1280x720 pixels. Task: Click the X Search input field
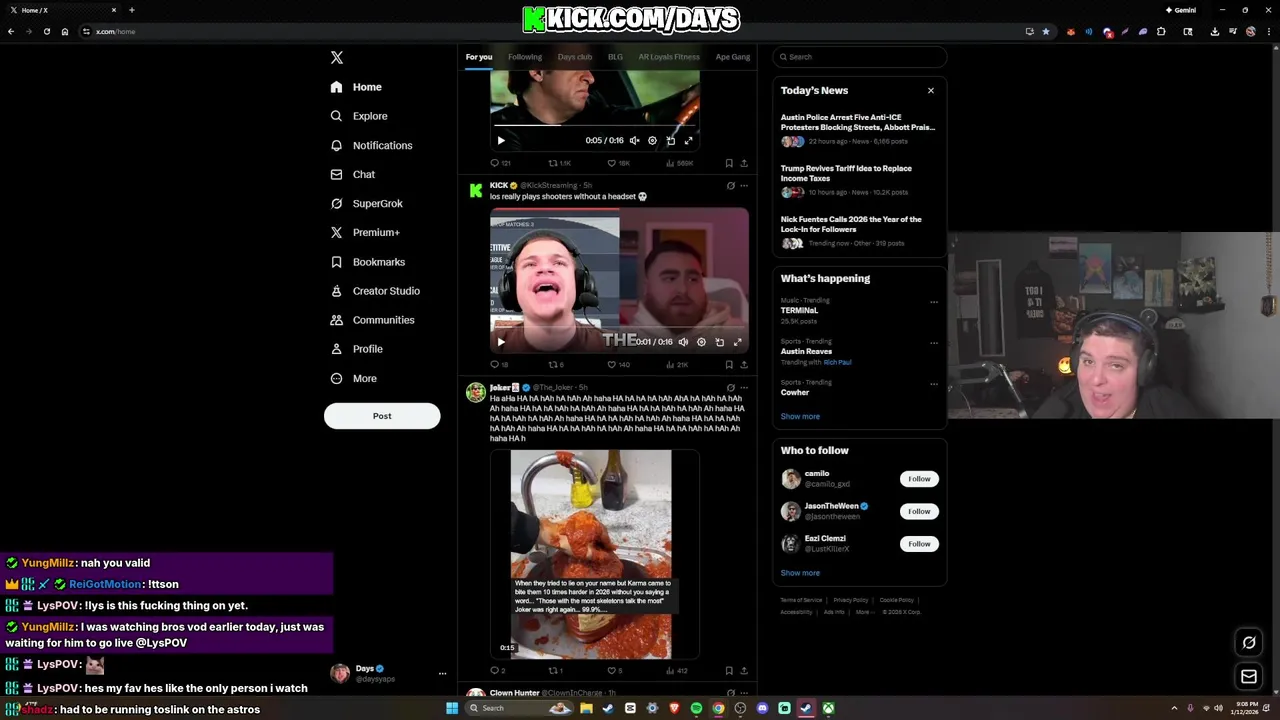point(860,57)
